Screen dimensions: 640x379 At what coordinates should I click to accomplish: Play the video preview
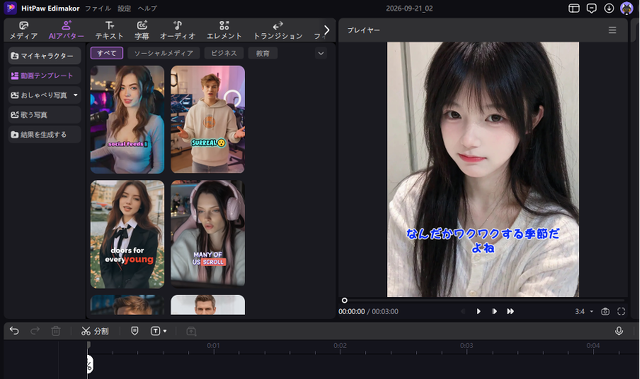coord(478,311)
